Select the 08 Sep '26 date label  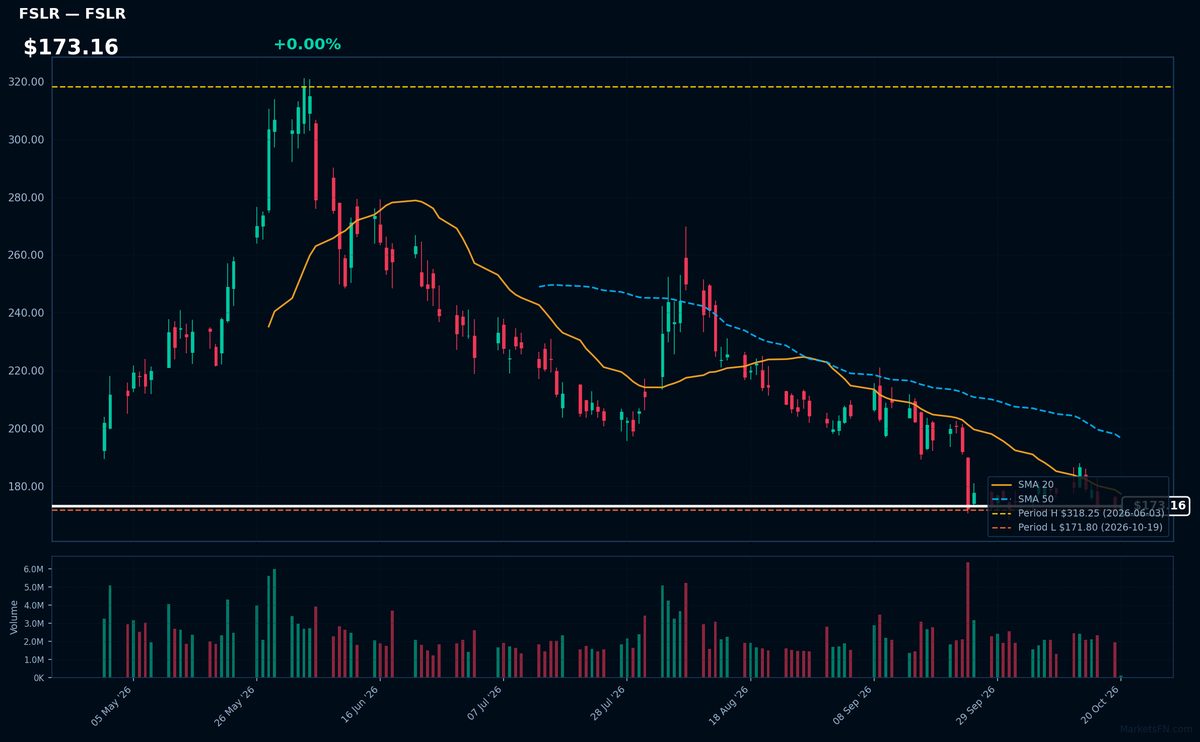point(854,704)
